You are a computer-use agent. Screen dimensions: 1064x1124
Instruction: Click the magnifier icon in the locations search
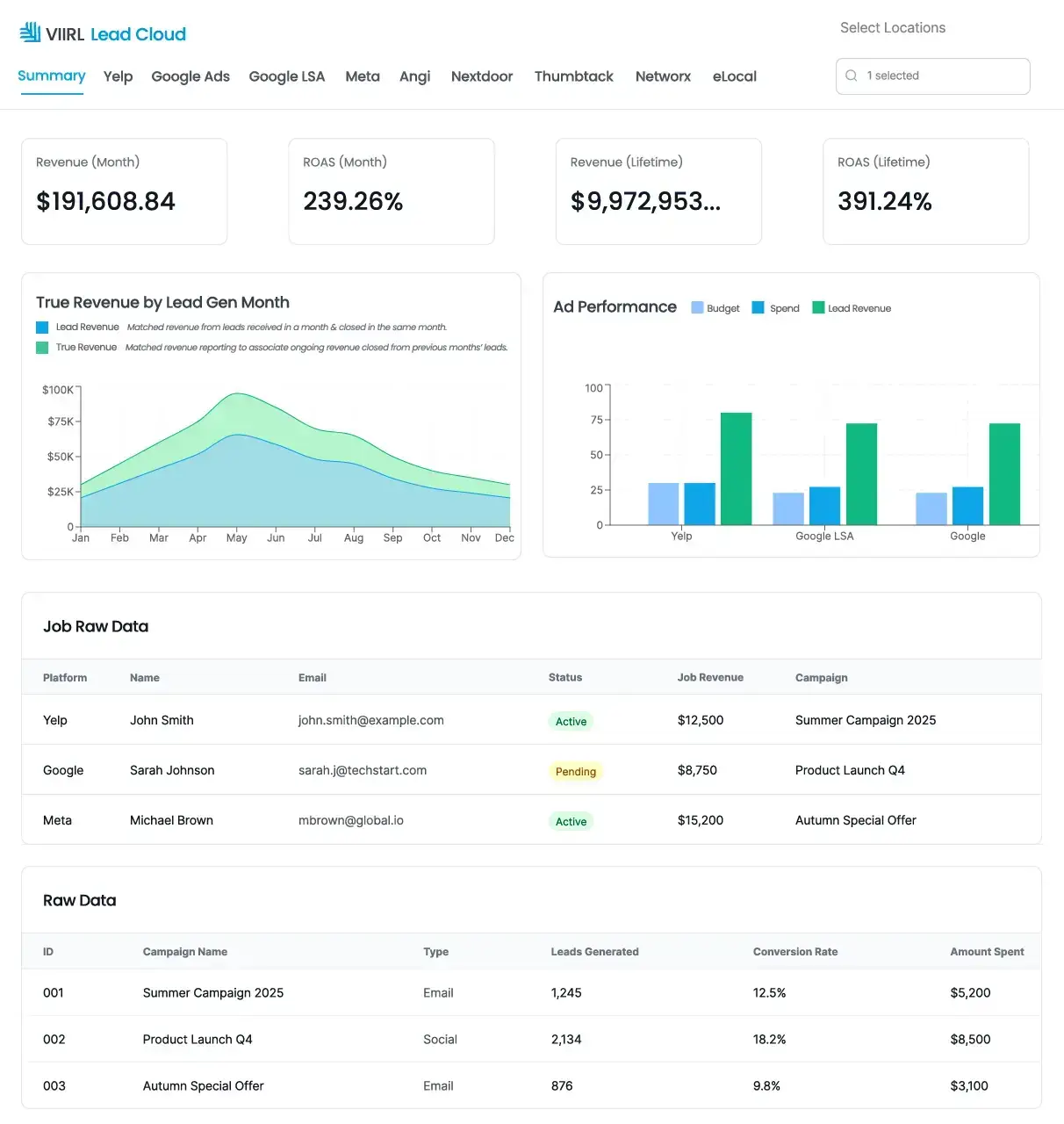(x=851, y=76)
